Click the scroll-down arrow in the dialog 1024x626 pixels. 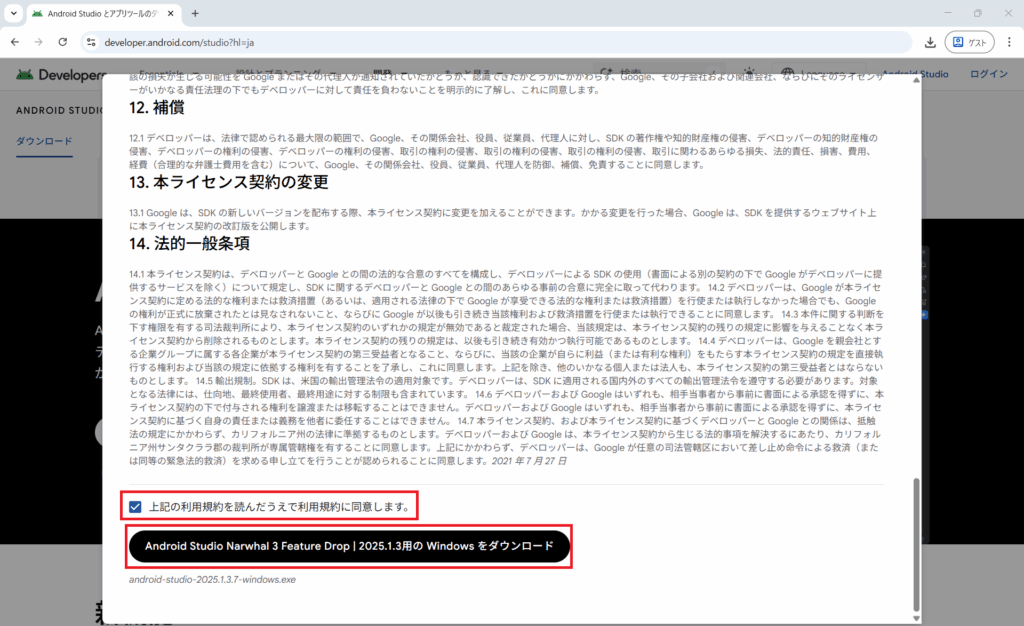[916, 618]
